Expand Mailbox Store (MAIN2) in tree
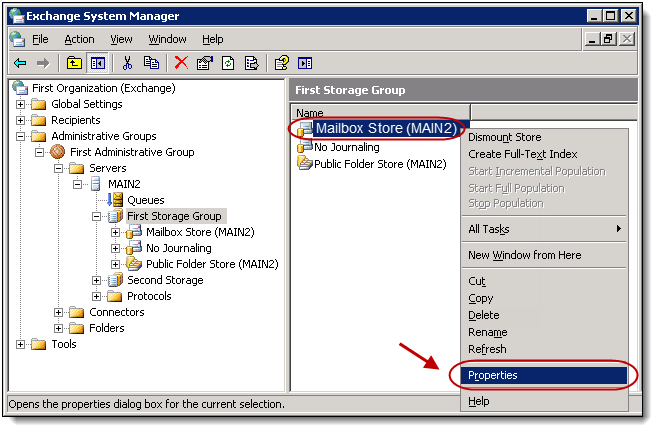Viewport: 660px width, 434px height. [x=115, y=232]
